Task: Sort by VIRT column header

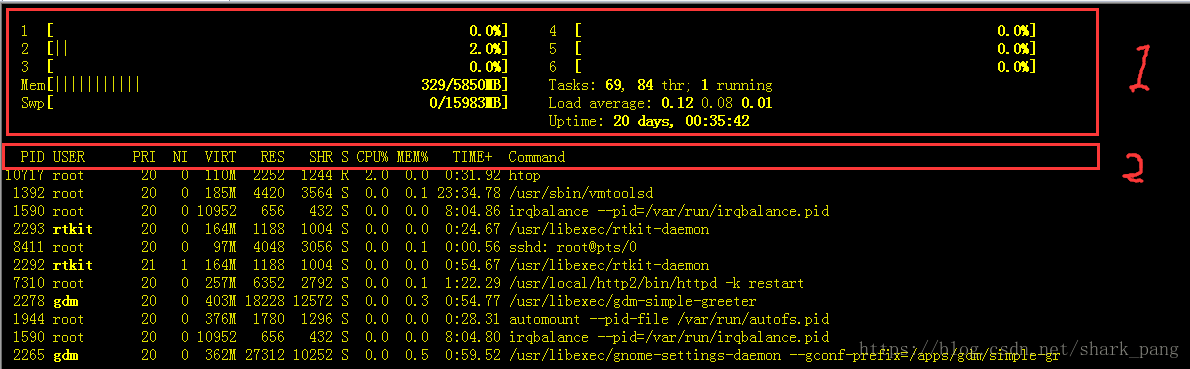Action: [221, 157]
